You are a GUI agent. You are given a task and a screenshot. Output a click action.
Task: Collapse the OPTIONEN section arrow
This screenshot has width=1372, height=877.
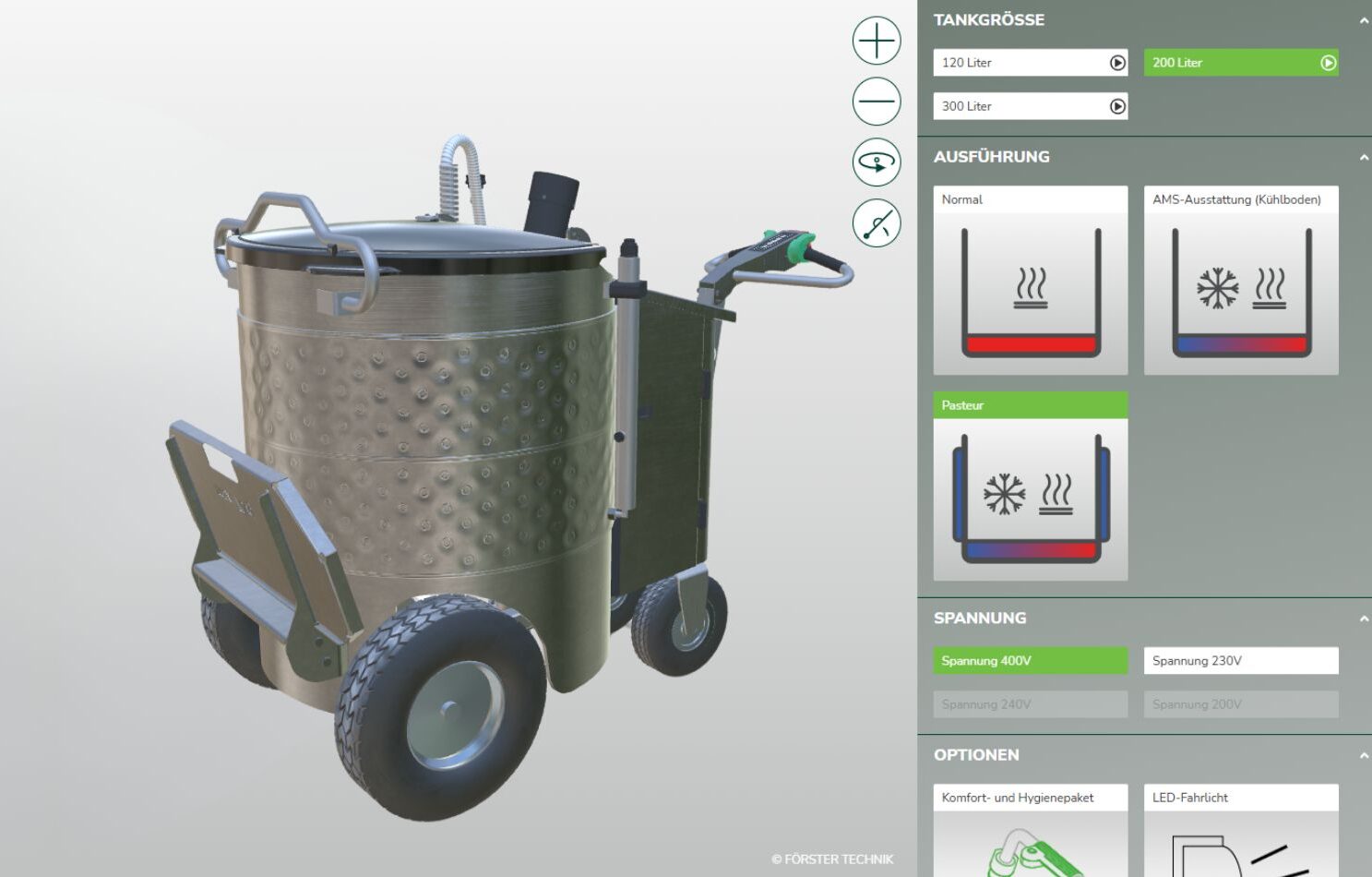point(1363,755)
